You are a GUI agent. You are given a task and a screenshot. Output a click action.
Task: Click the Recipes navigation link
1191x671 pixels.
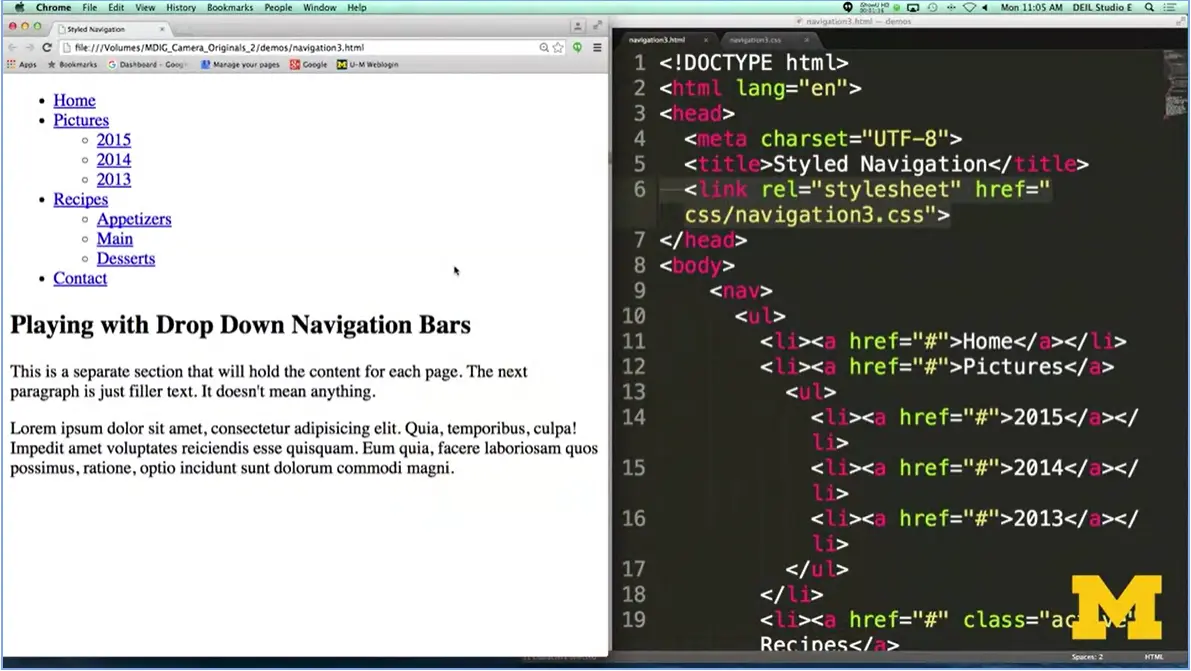click(80, 199)
